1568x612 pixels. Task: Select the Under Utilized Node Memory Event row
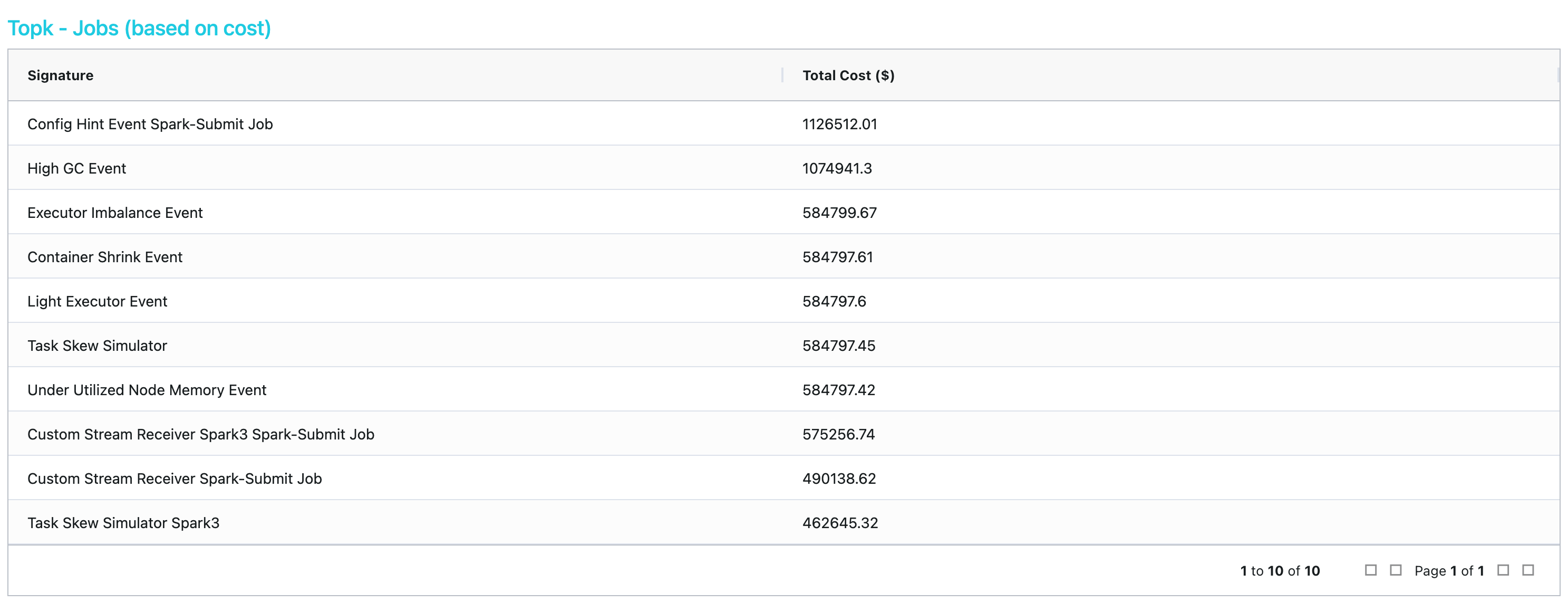[x=147, y=390]
